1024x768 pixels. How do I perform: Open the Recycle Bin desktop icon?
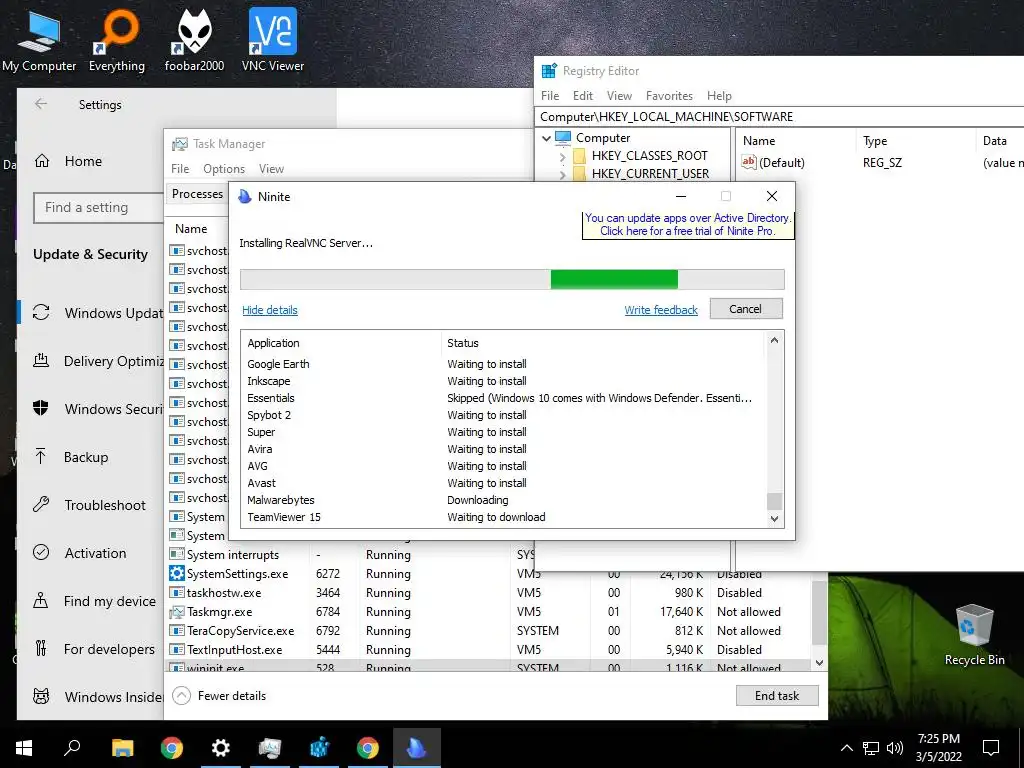[x=974, y=635]
